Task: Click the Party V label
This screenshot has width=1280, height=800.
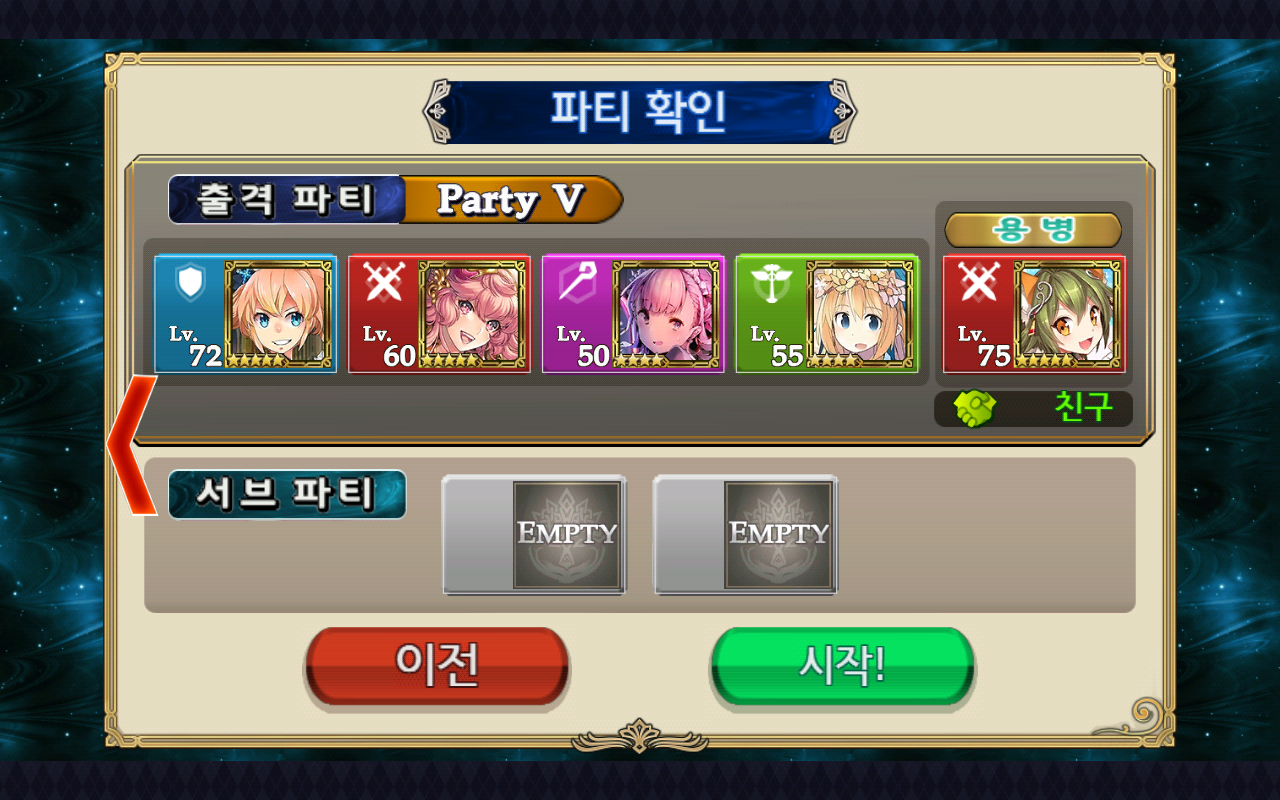Action: click(511, 200)
